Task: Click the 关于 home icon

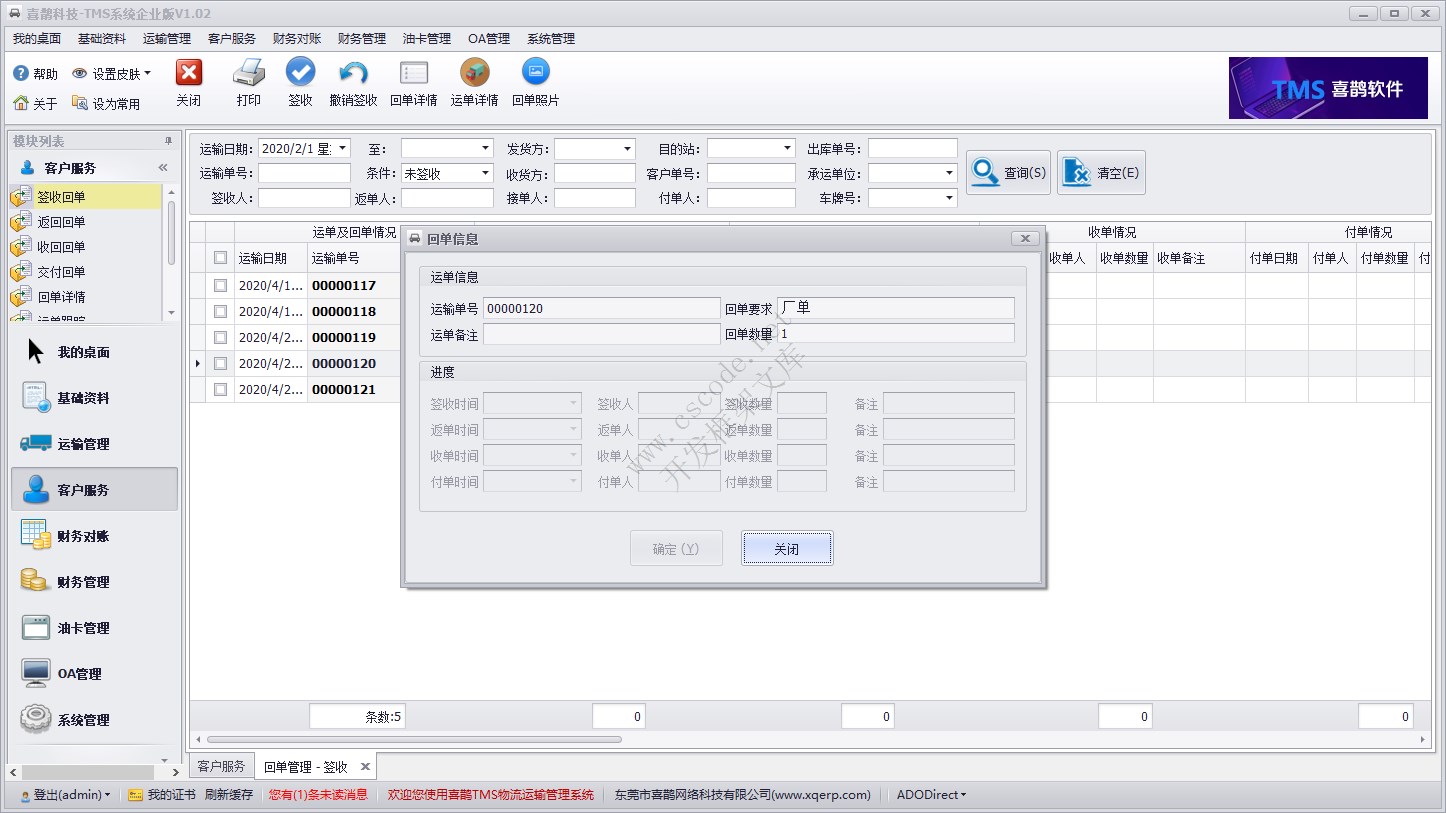Action: click(x=20, y=103)
